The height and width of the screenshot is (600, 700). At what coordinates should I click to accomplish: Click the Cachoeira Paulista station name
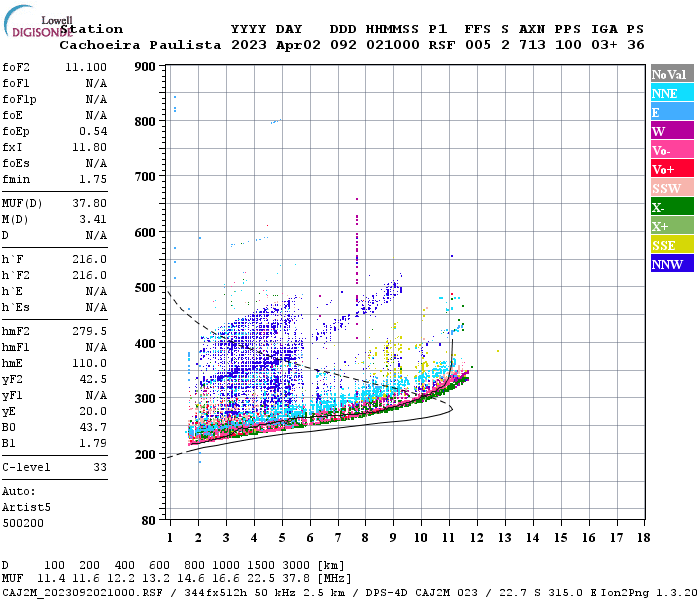pyautogui.click(x=140, y=45)
